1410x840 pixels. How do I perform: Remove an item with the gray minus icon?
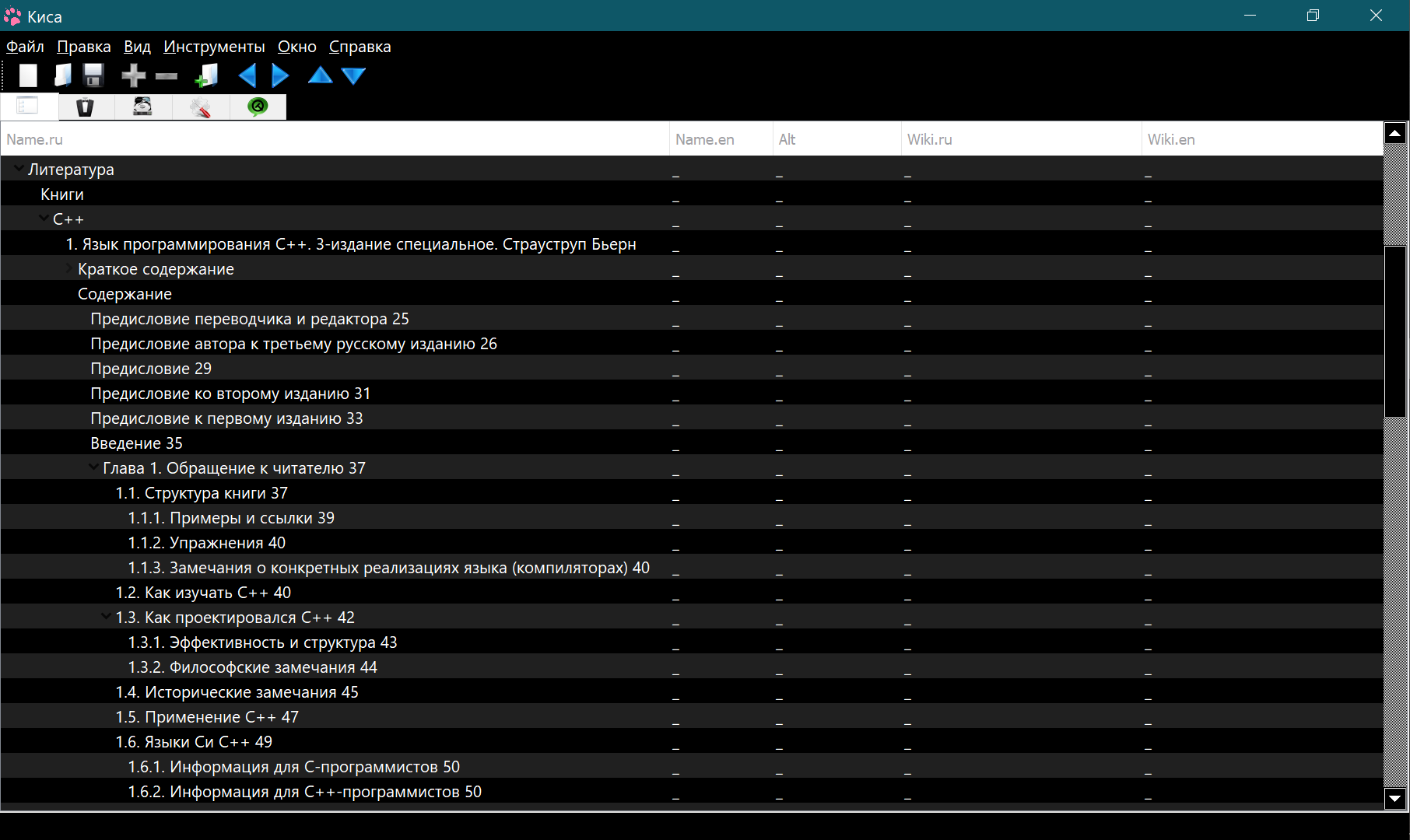tap(167, 75)
